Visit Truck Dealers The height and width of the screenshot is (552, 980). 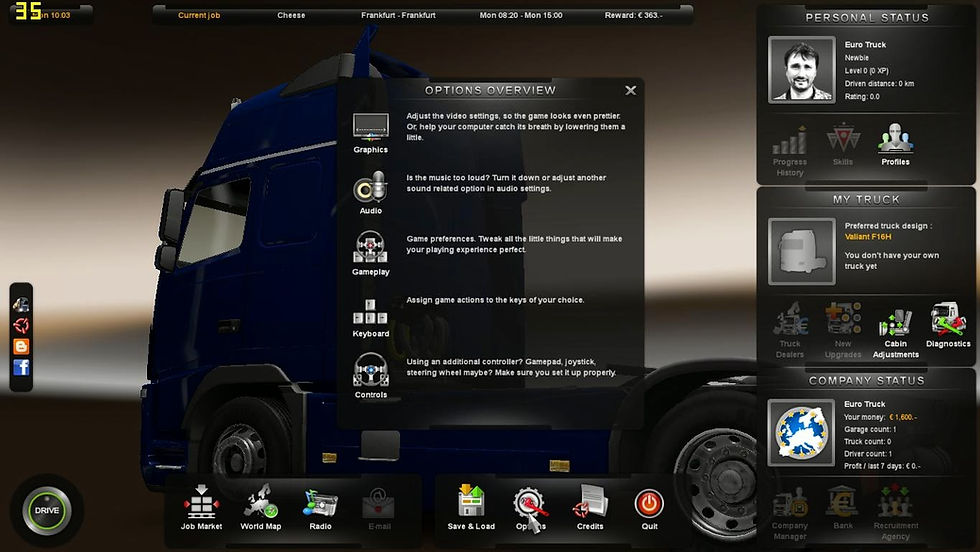[790, 331]
